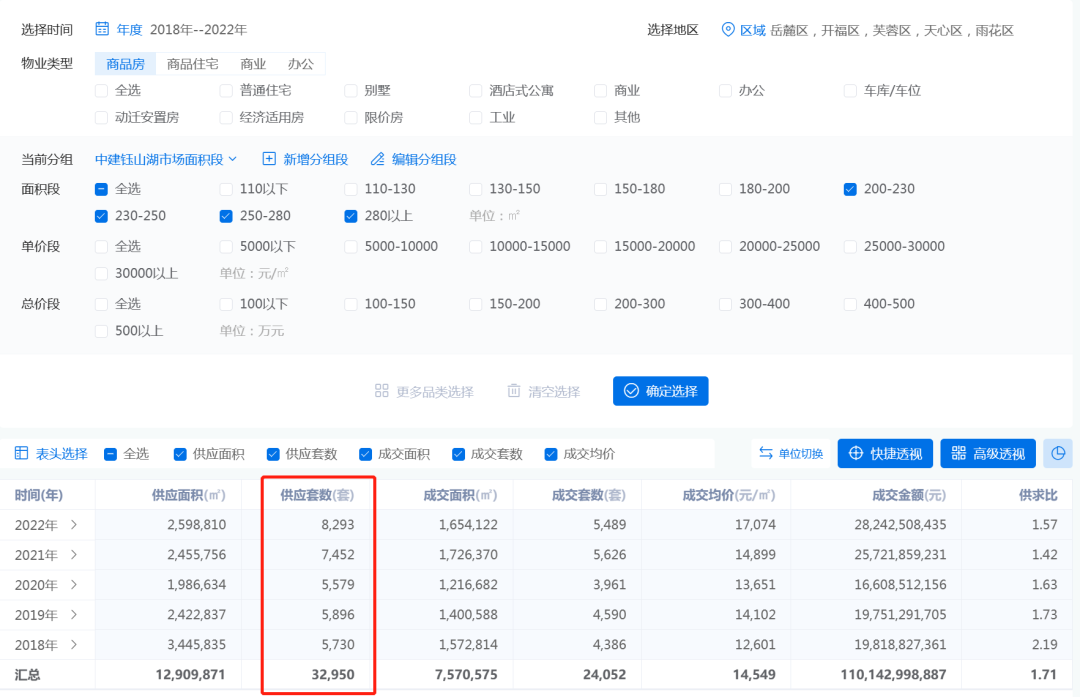
Task: Open the pie chart view icon
Action: [1058, 453]
